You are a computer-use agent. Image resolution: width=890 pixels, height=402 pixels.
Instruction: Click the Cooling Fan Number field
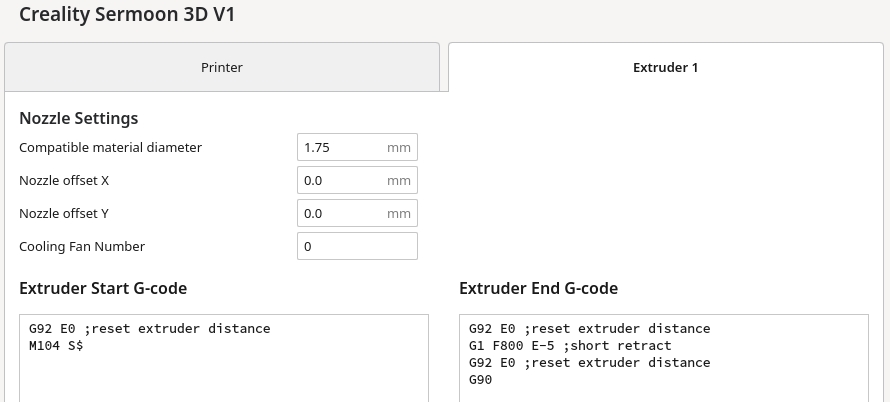coord(357,247)
